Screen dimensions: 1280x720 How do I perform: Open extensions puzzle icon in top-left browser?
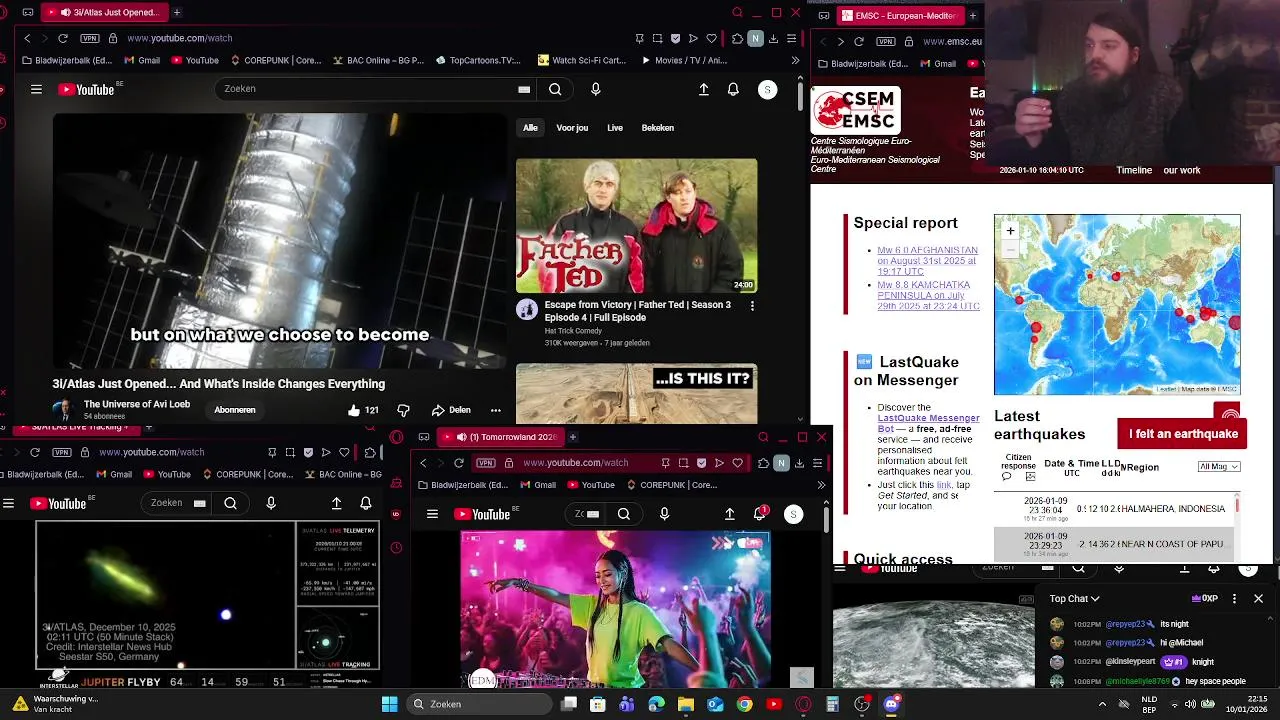(737, 38)
